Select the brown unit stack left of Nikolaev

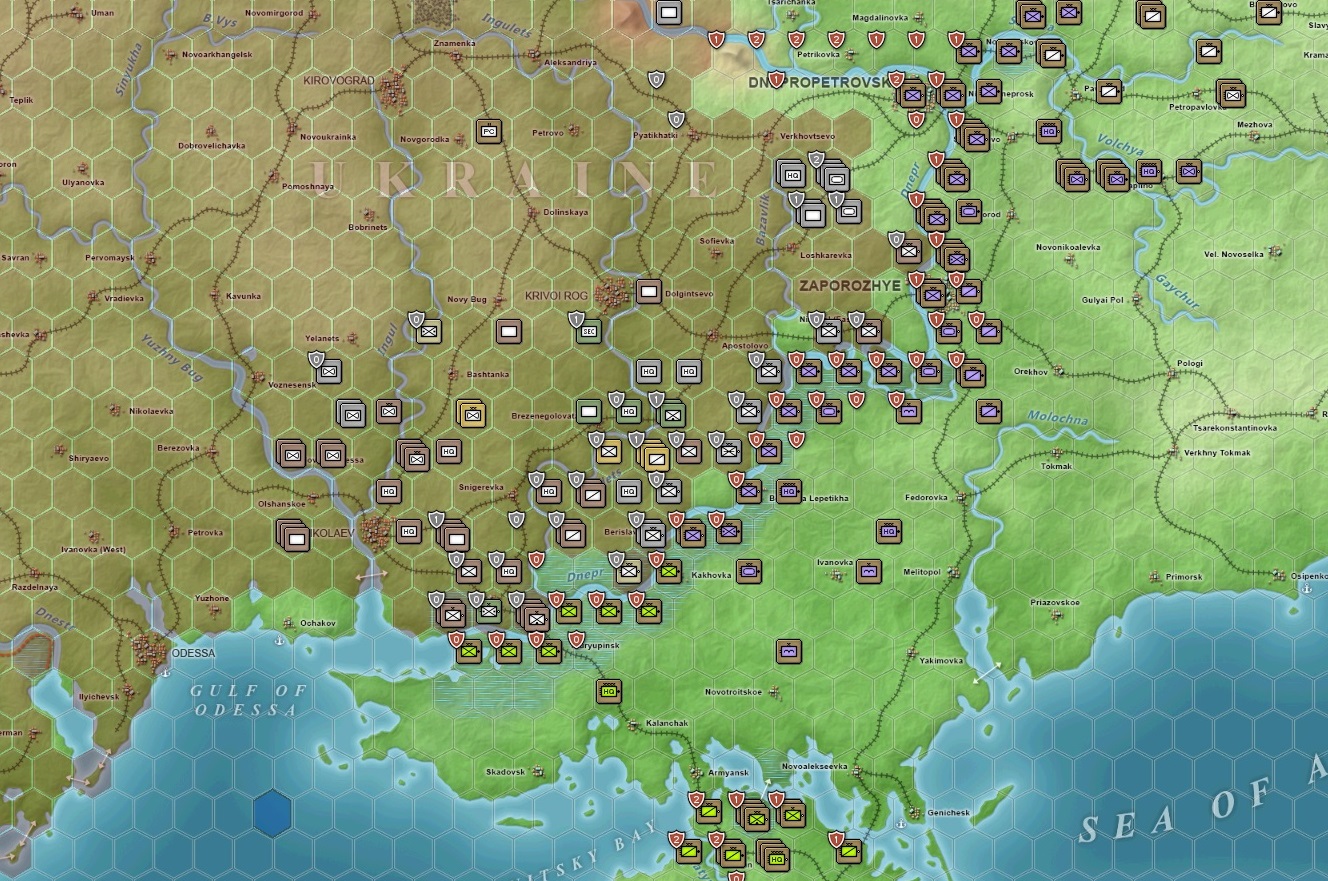pyautogui.click(x=293, y=535)
